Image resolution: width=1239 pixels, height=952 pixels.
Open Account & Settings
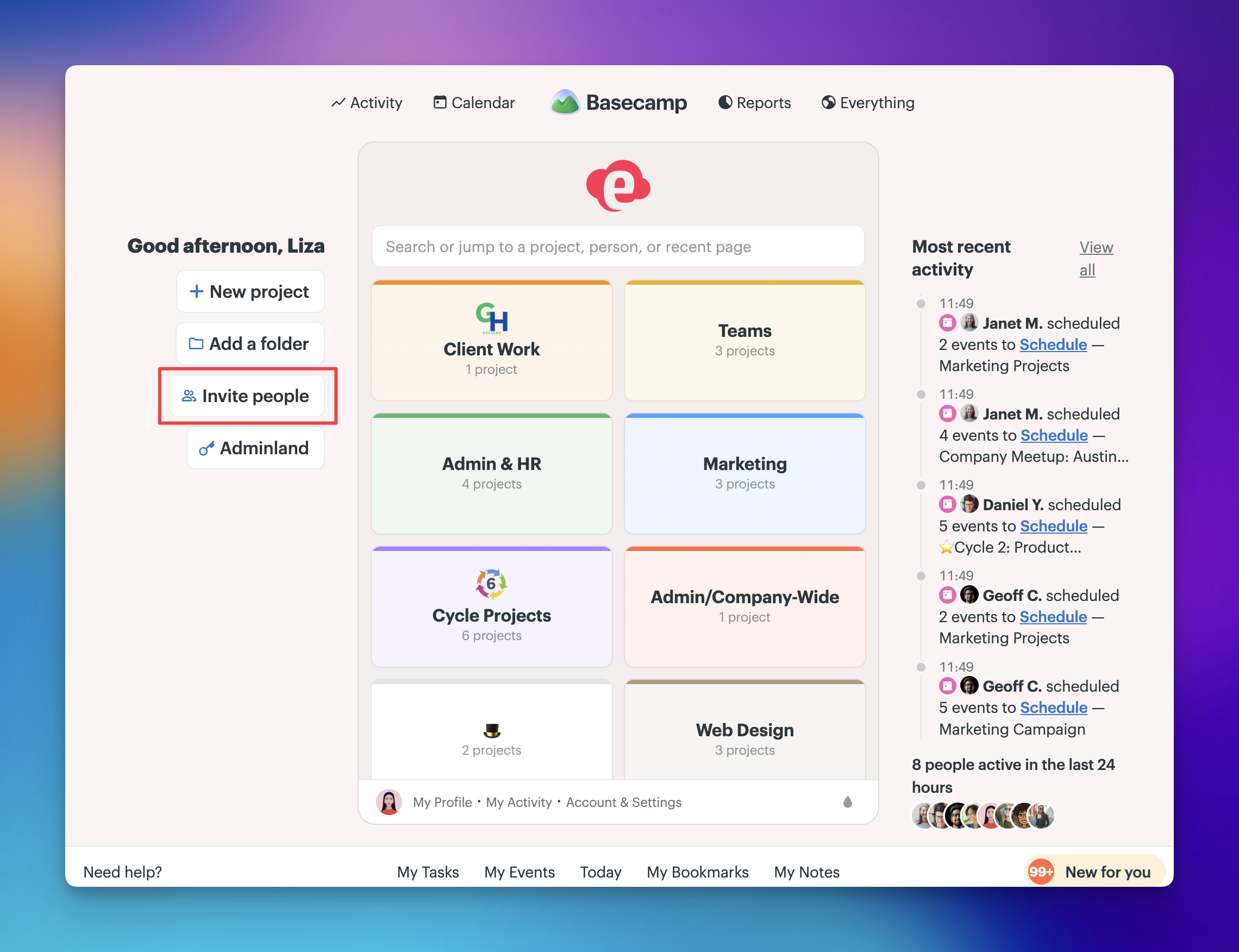[x=623, y=802]
